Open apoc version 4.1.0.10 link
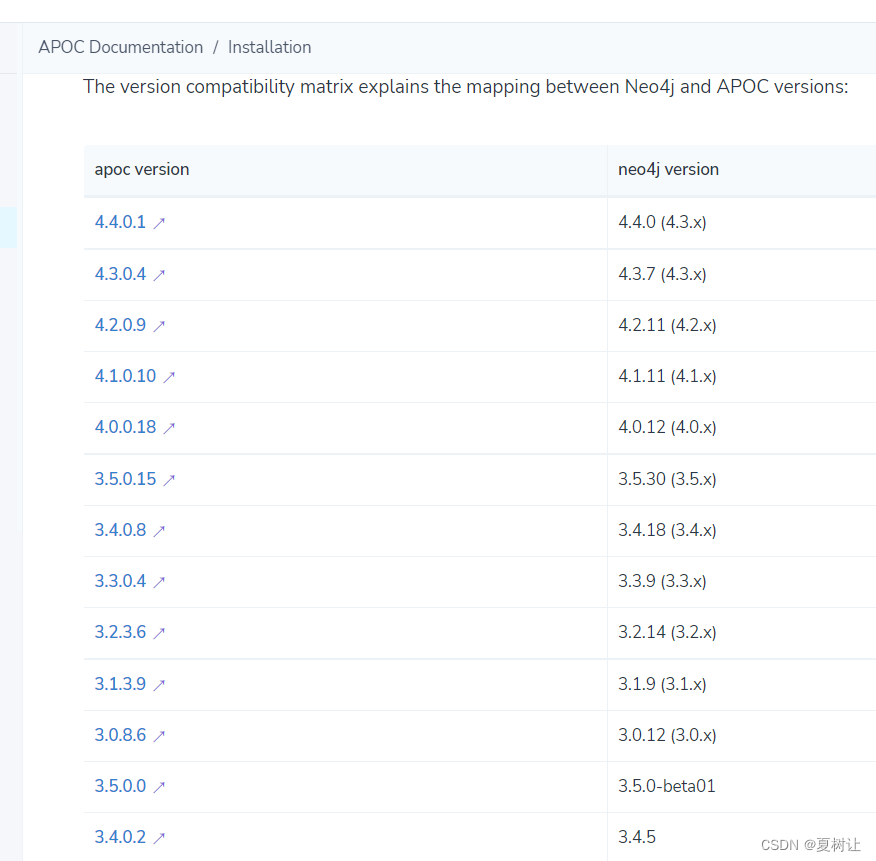The width and height of the screenshot is (876, 861). (x=125, y=375)
